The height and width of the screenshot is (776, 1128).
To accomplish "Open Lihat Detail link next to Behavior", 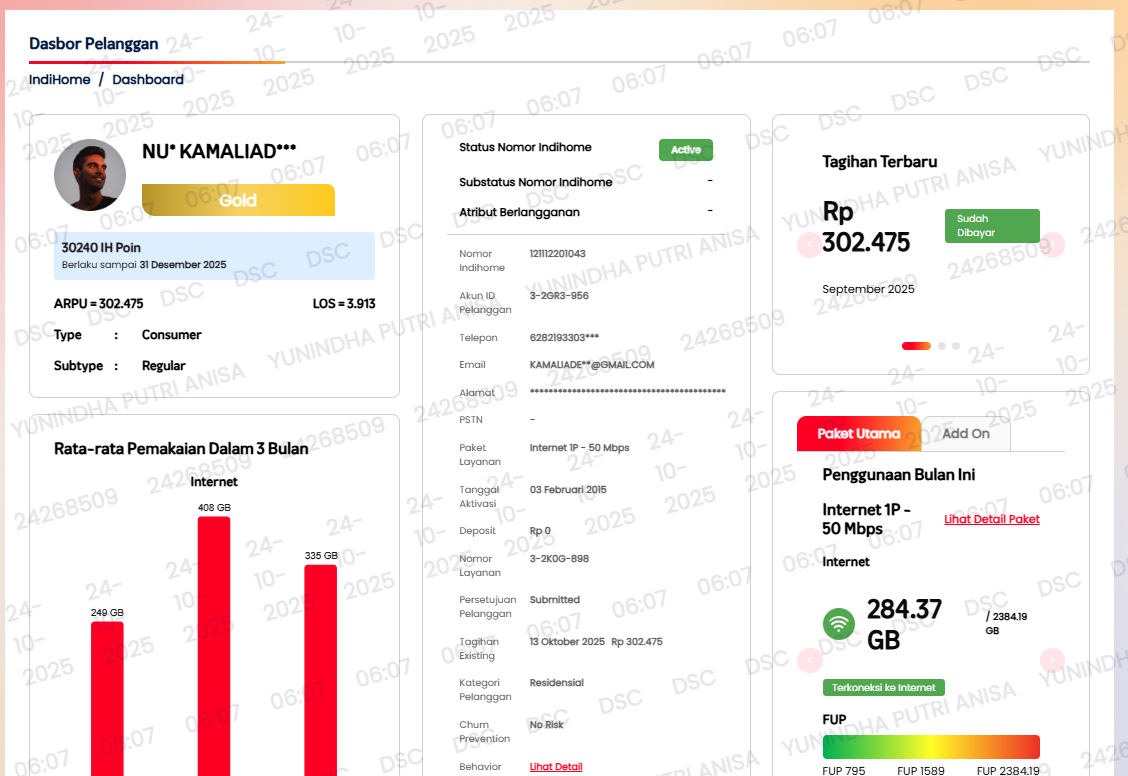I will (556, 767).
